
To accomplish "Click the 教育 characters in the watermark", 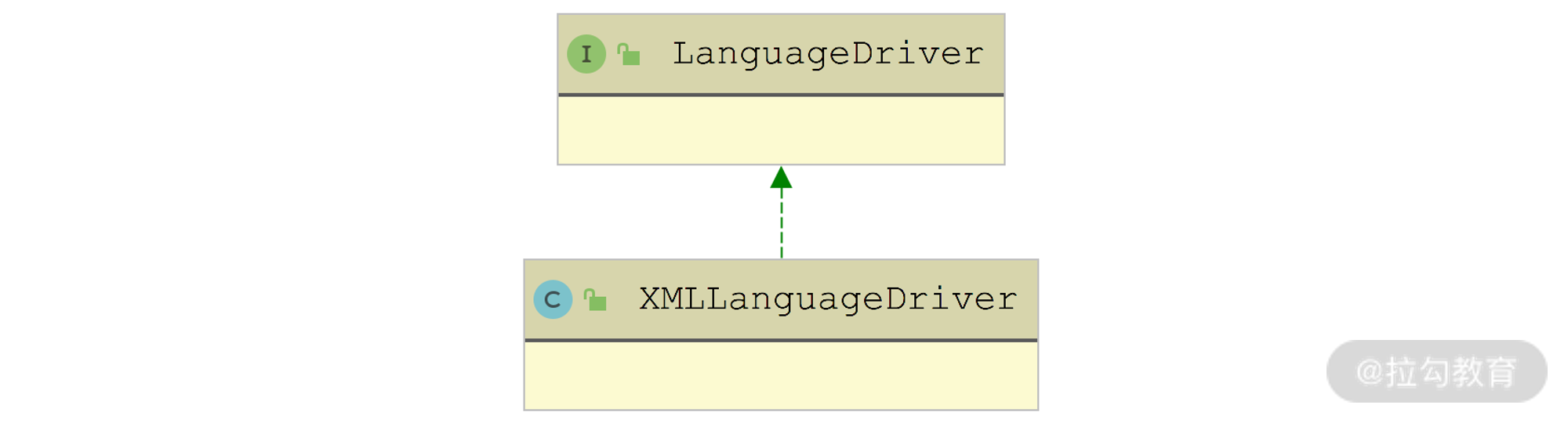I will pos(1483,372).
